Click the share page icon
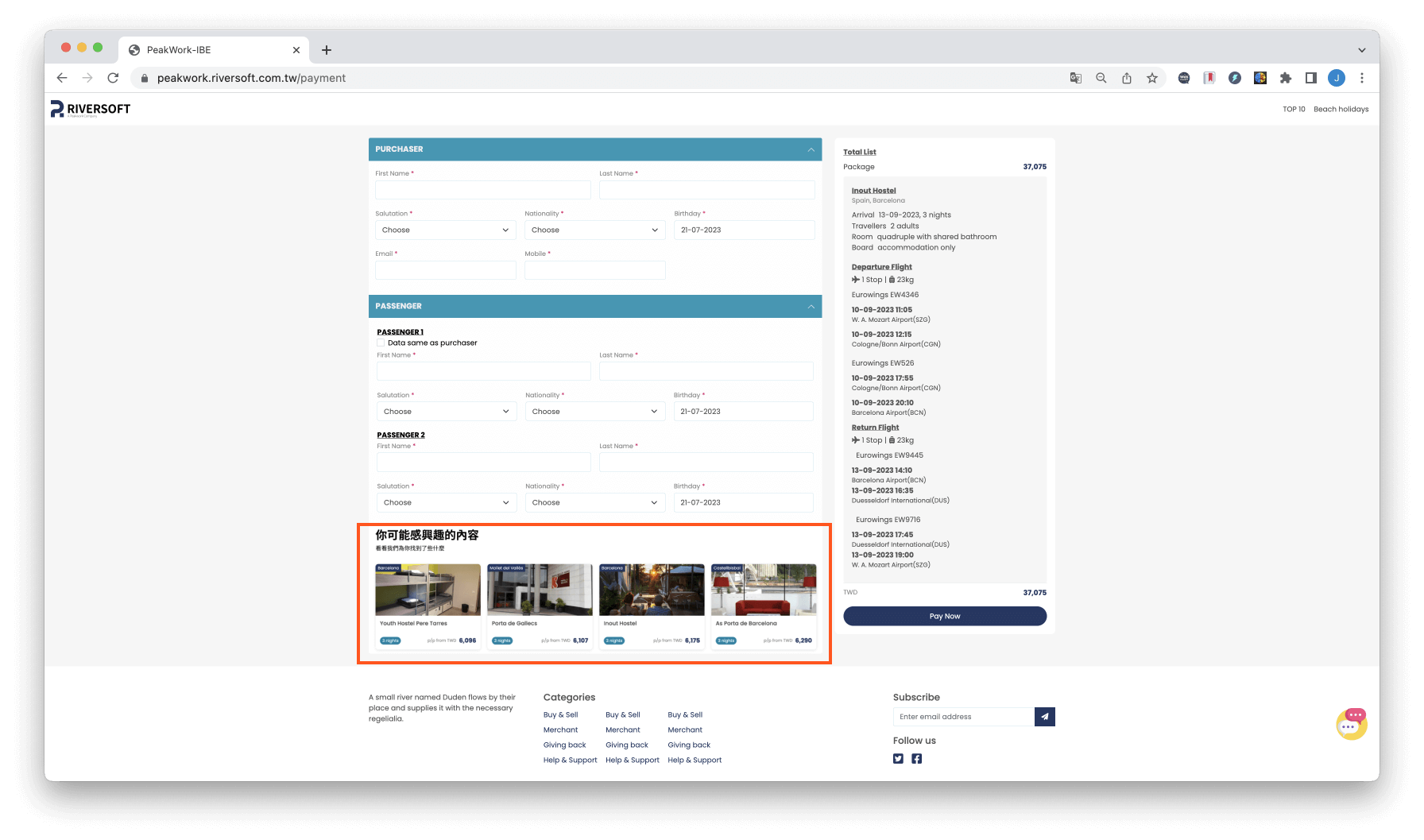The height and width of the screenshot is (840, 1424). pos(1127,78)
